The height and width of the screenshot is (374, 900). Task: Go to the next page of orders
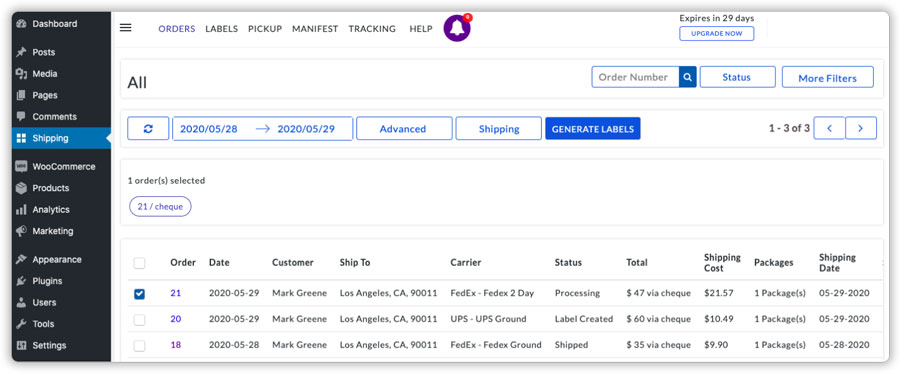860,128
